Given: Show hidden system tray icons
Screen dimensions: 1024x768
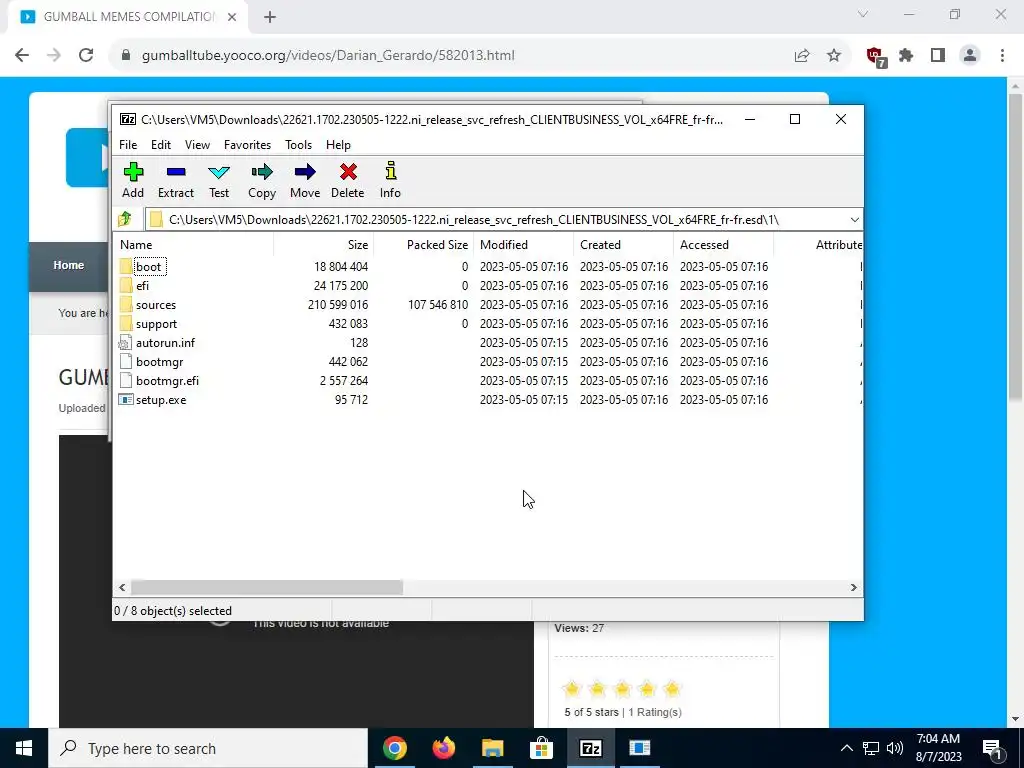Looking at the screenshot, I should coord(846,748).
